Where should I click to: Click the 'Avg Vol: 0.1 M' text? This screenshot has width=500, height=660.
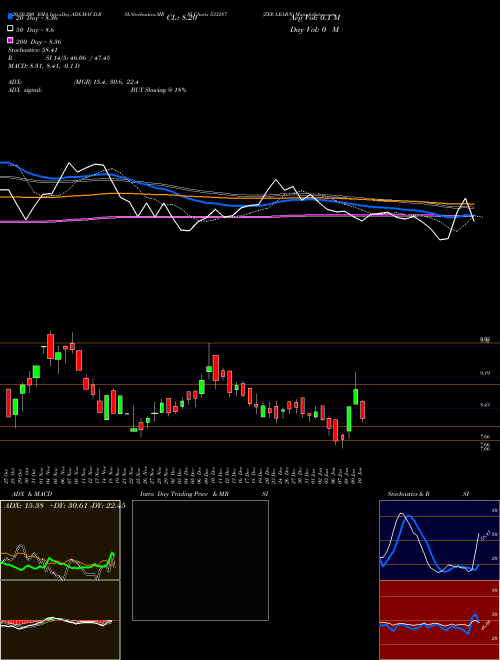click(315, 18)
